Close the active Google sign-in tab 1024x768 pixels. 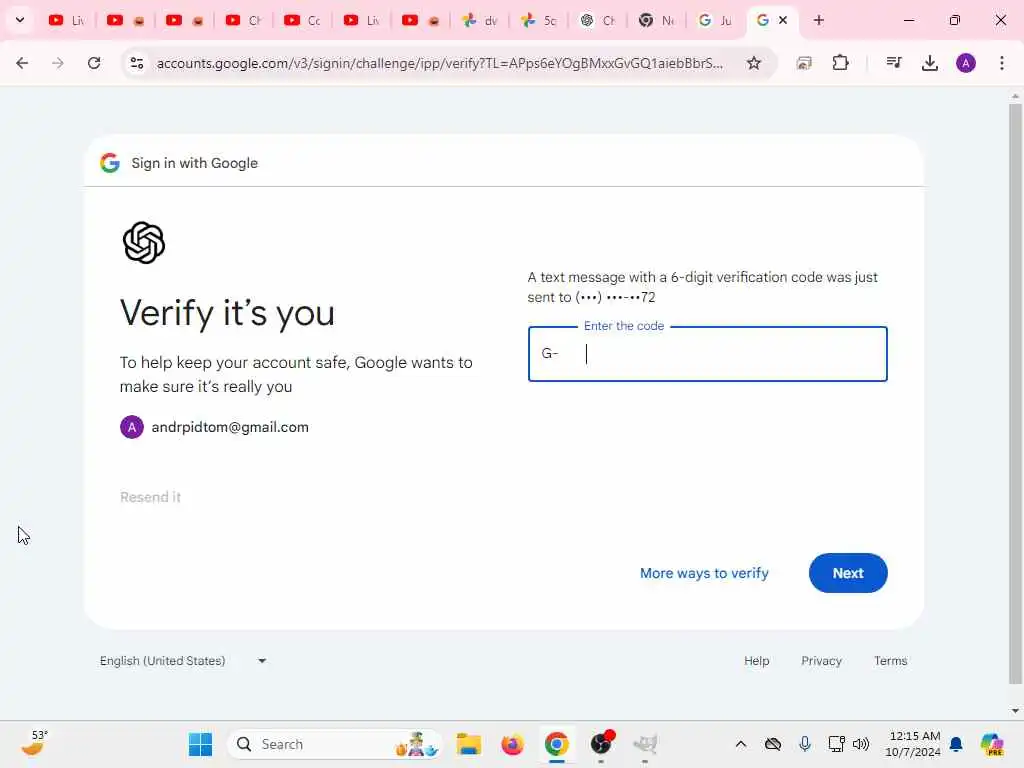coord(783,20)
